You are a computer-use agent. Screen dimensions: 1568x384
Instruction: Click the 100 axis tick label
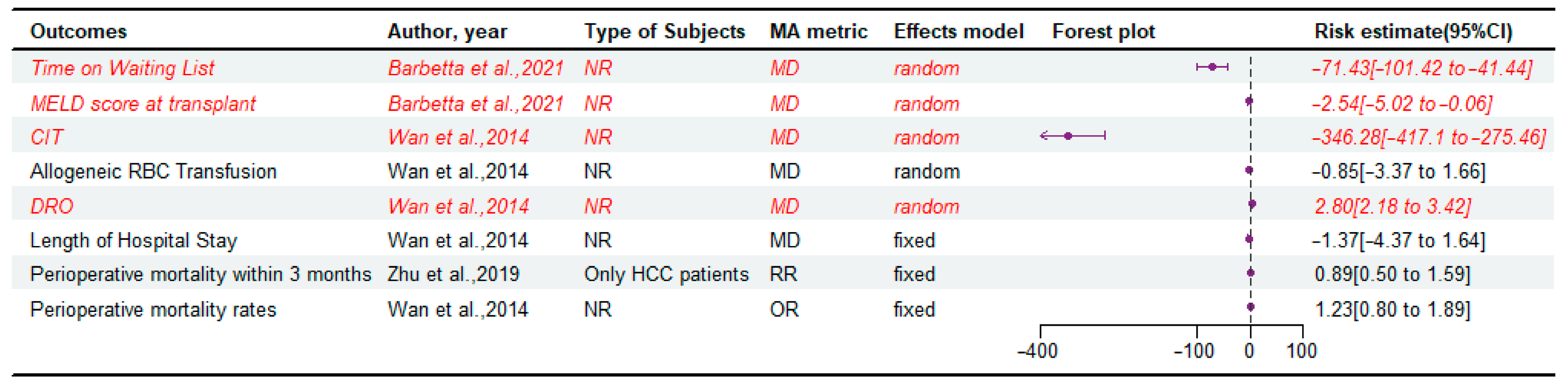(1301, 351)
